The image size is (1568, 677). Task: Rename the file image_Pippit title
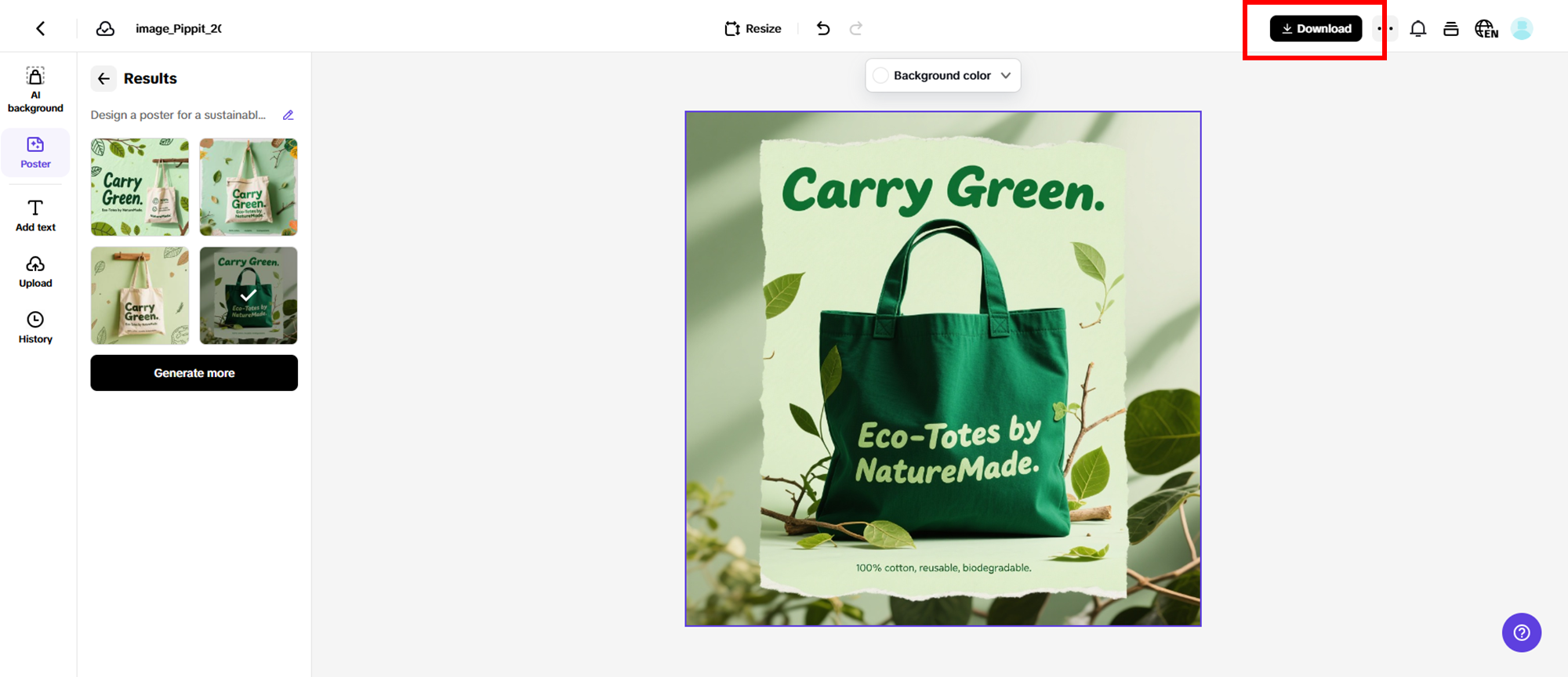tap(178, 29)
